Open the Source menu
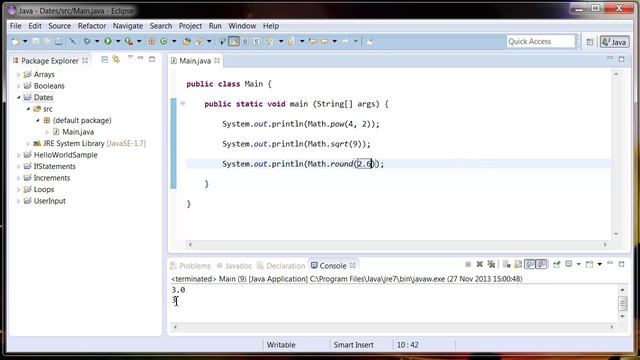Image resolution: width=640 pixels, height=360 pixels. click(60, 26)
